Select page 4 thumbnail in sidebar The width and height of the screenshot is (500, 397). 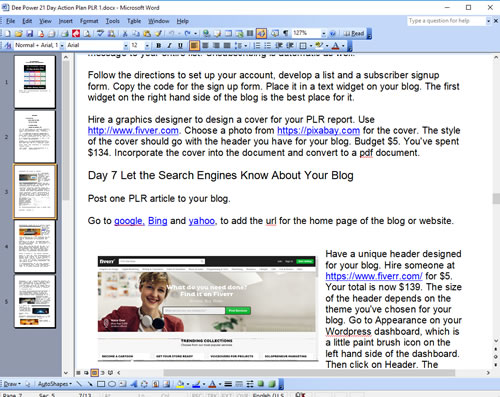[x=35, y=246]
